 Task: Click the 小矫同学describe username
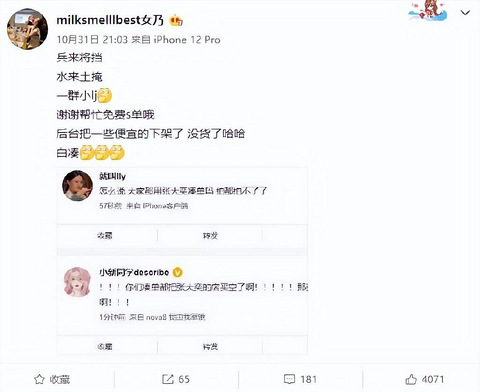134,272
